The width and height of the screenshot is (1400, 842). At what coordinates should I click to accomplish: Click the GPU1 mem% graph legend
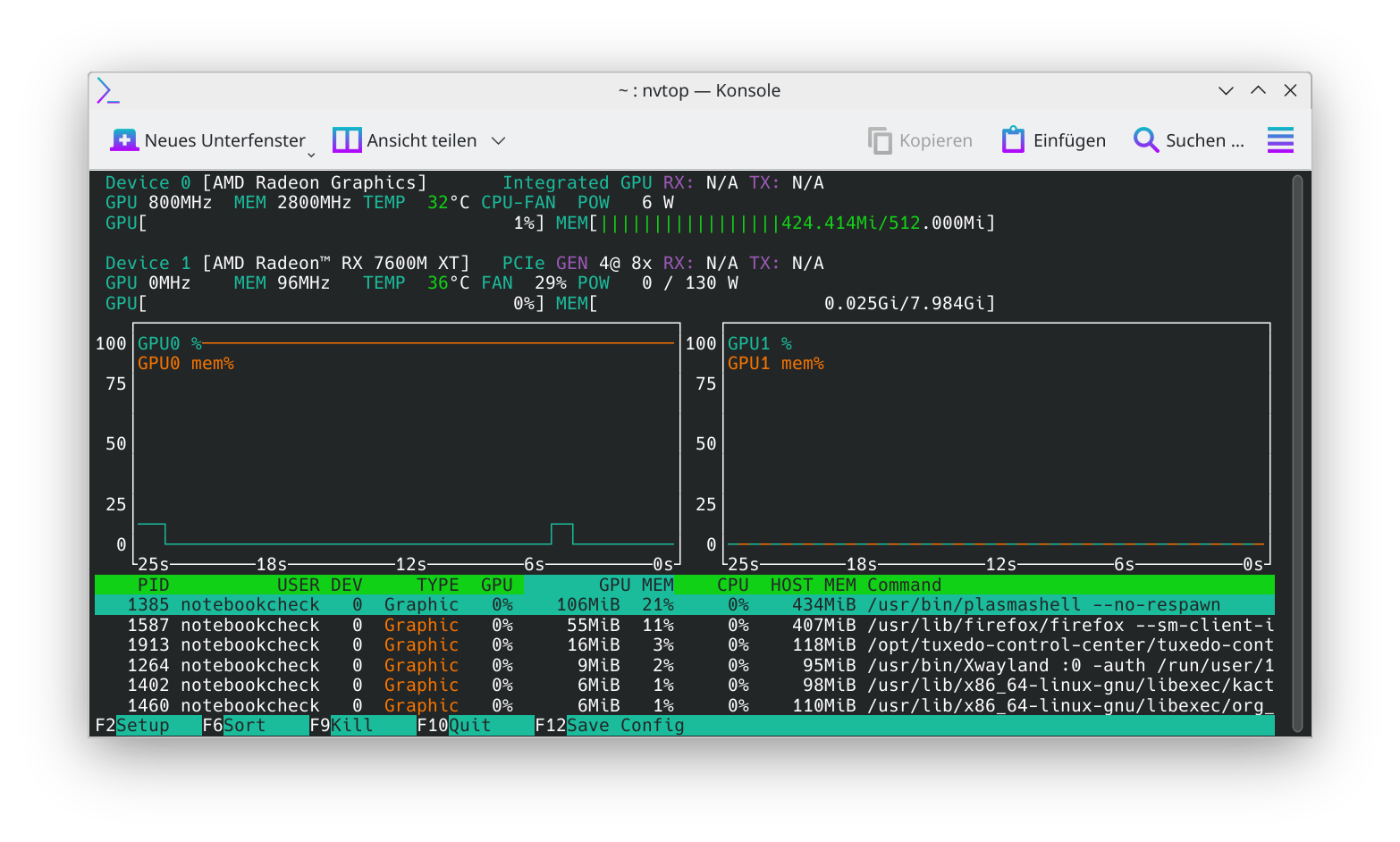pos(776,364)
